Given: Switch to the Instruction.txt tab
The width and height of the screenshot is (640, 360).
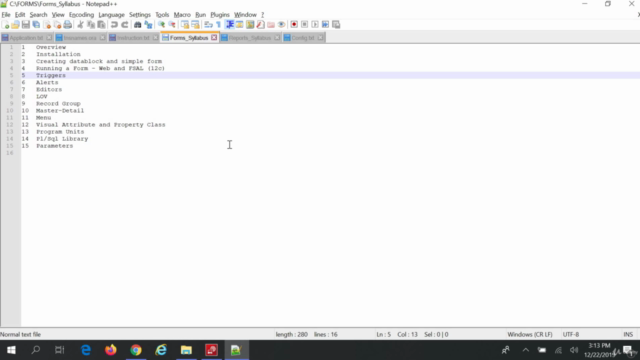Looking at the screenshot, I should click(133, 38).
